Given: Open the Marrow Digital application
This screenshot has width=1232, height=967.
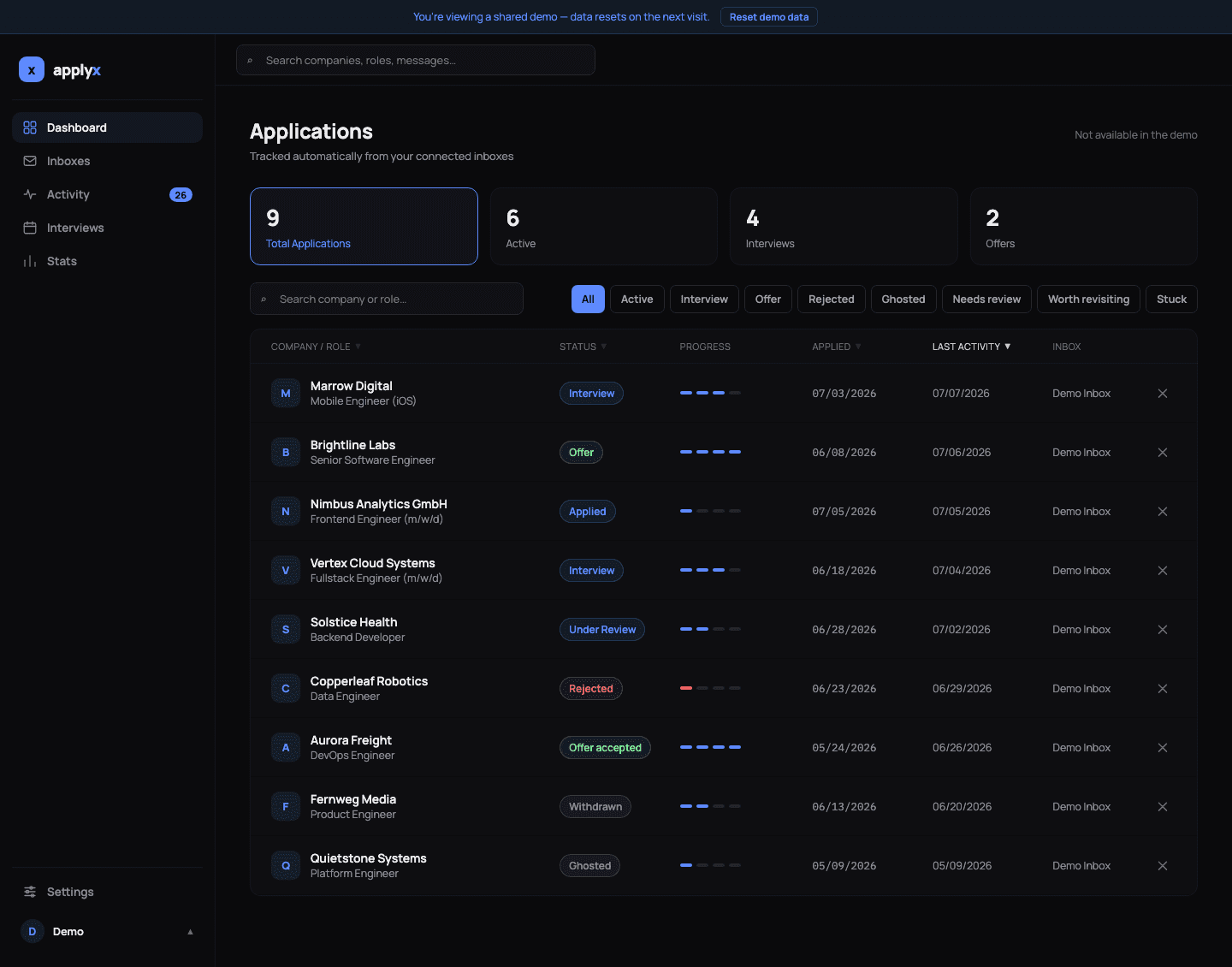Looking at the screenshot, I should point(723,394).
